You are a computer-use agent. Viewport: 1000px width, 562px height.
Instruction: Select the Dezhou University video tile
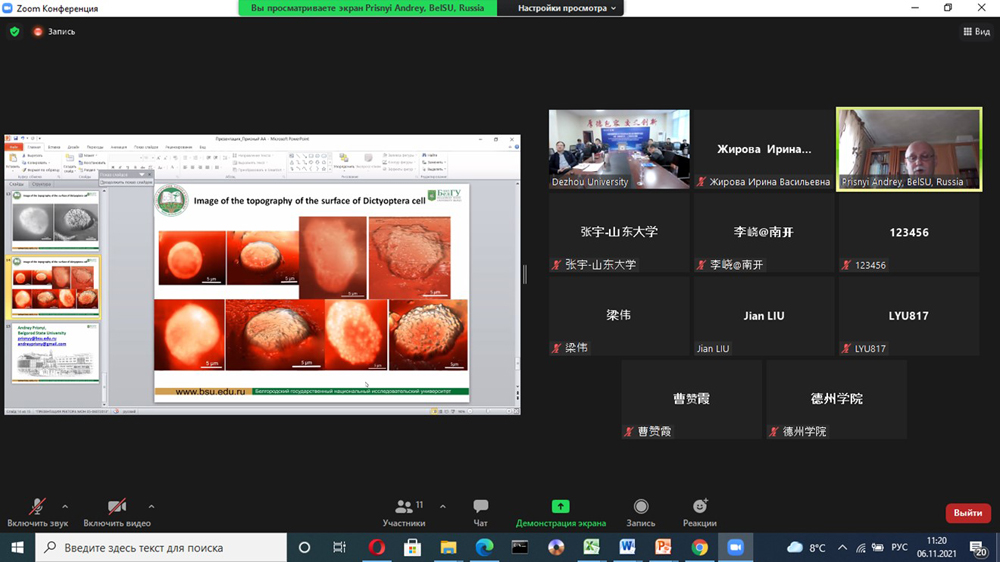pos(619,148)
